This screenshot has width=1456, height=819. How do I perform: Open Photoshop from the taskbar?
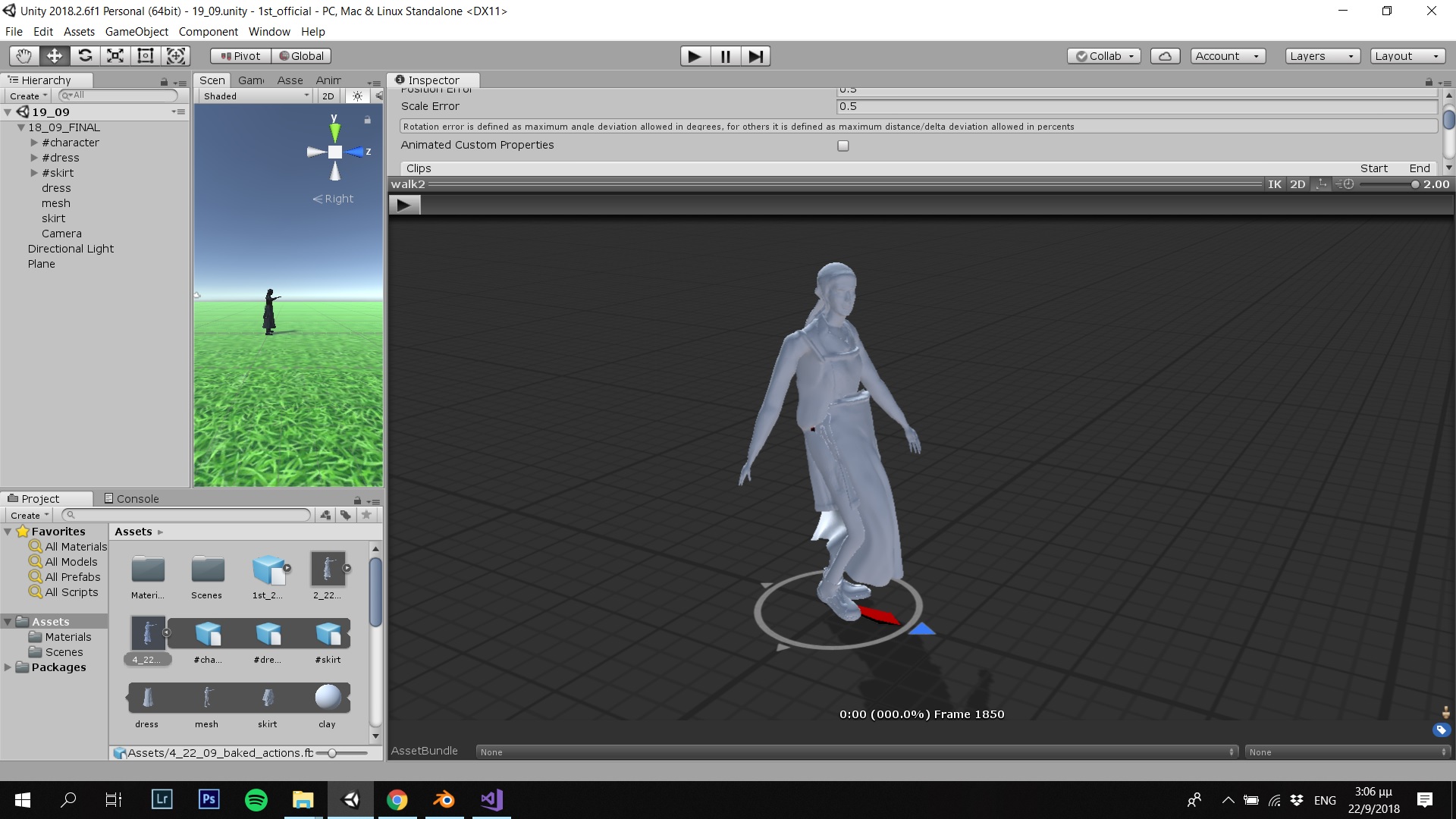(209, 800)
